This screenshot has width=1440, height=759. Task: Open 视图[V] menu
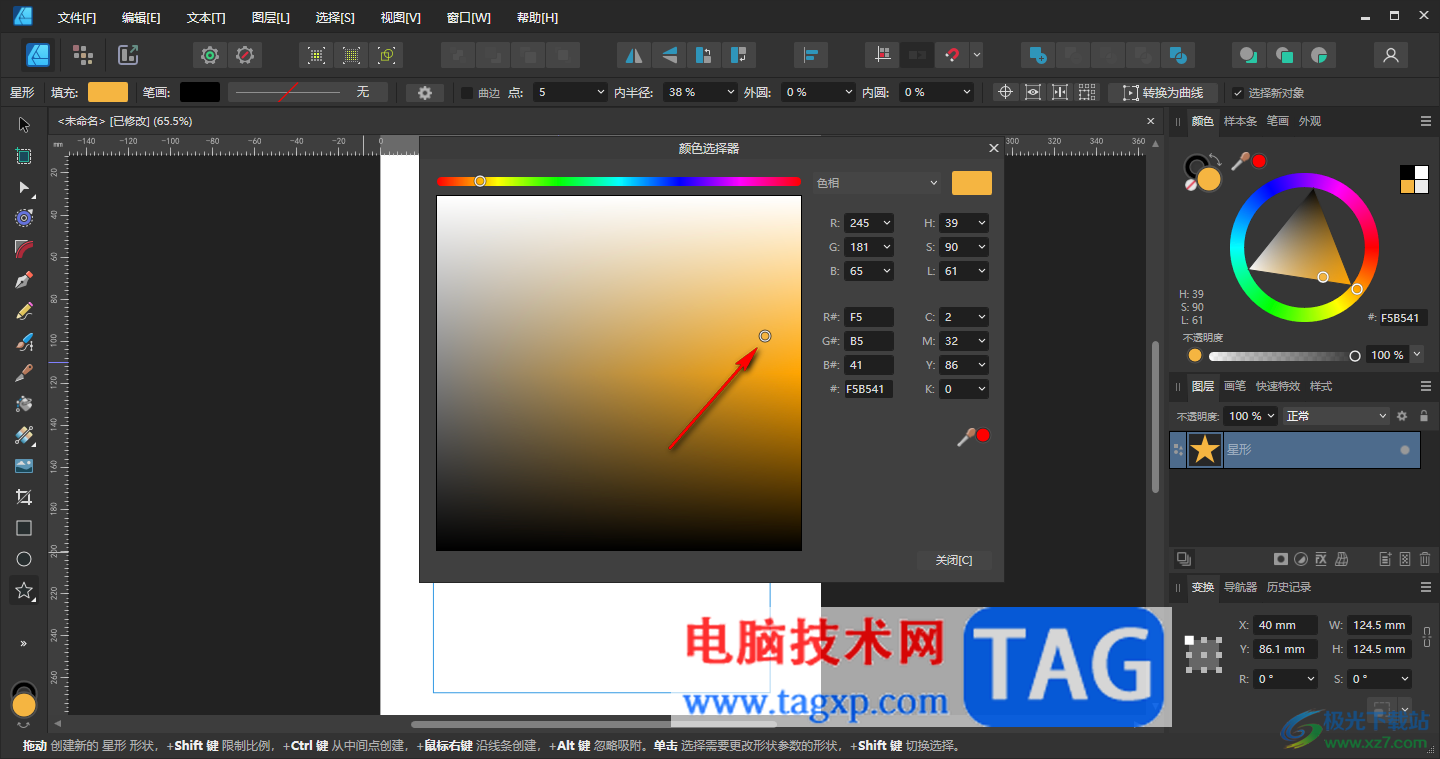tap(400, 18)
